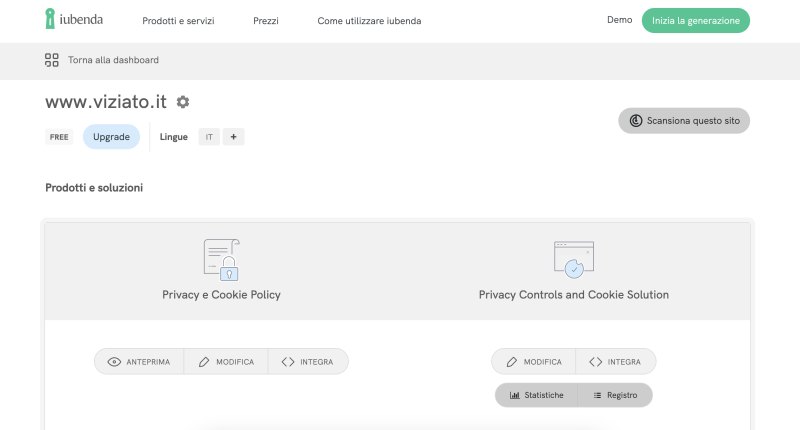Open the Registro log button

click(615, 395)
